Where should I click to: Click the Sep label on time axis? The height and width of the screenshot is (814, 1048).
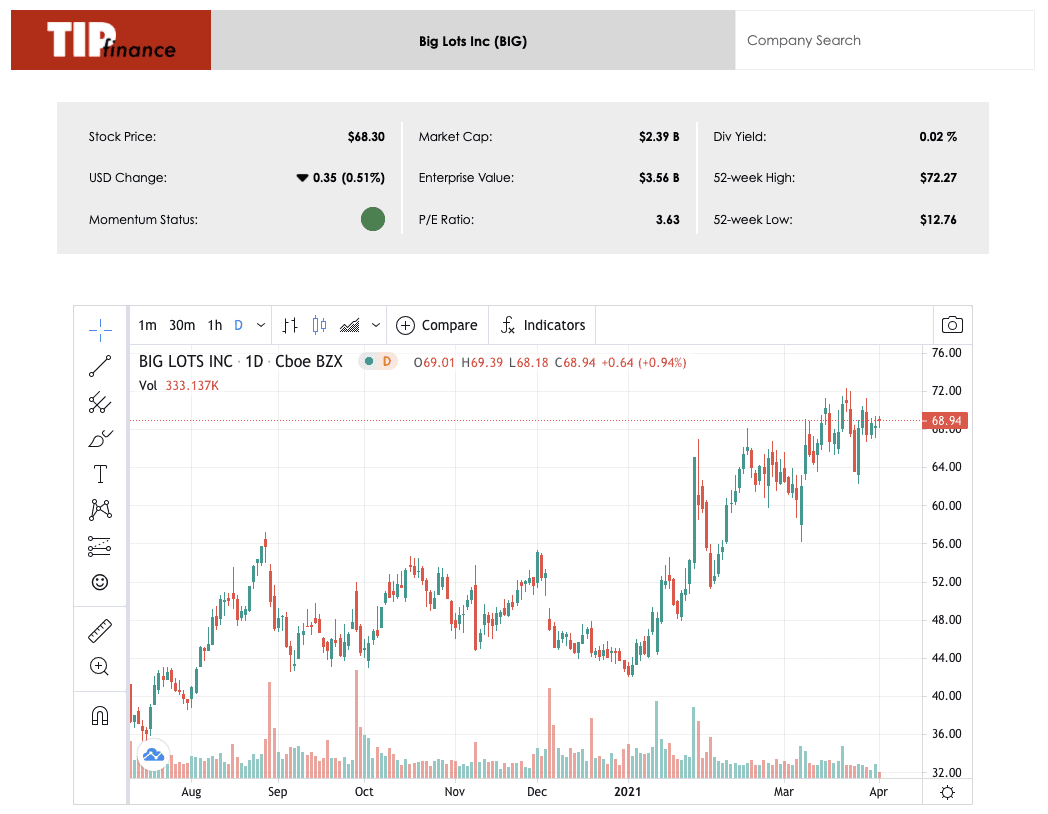coord(277,792)
